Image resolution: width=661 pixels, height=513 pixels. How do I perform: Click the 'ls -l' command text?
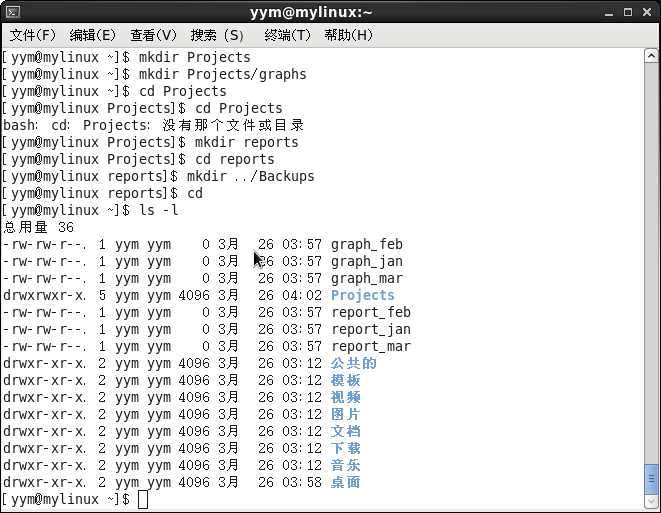159,210
